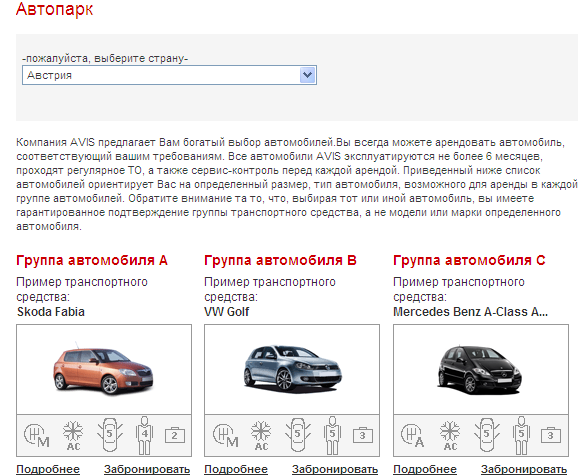The height and width of the screenshot is (476, 578).
Task: Click the 3-luggage icon under VW Golf
Action: pyautogui.click(x=363, y=435)
